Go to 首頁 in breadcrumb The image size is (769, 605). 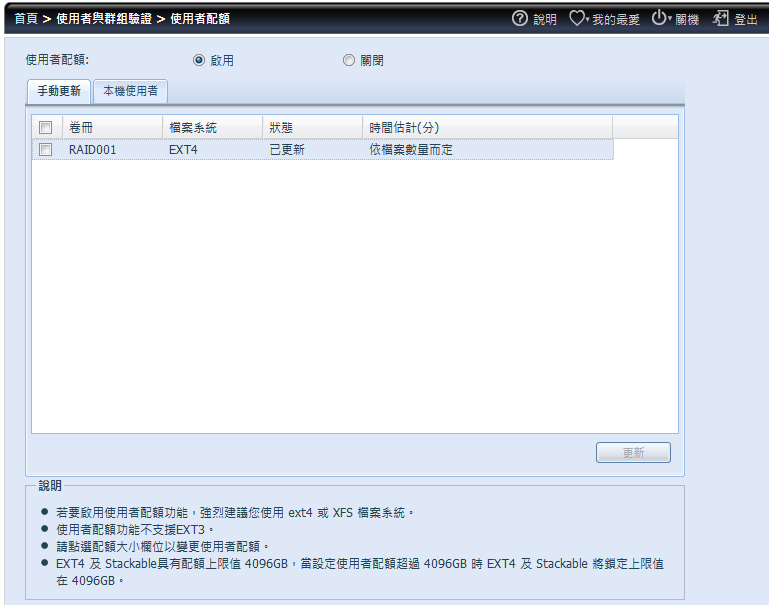click(x=26, y=19)
